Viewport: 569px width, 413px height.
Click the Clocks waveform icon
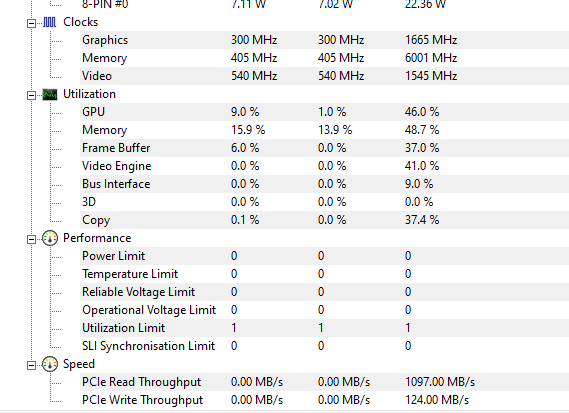coord(50,22)
